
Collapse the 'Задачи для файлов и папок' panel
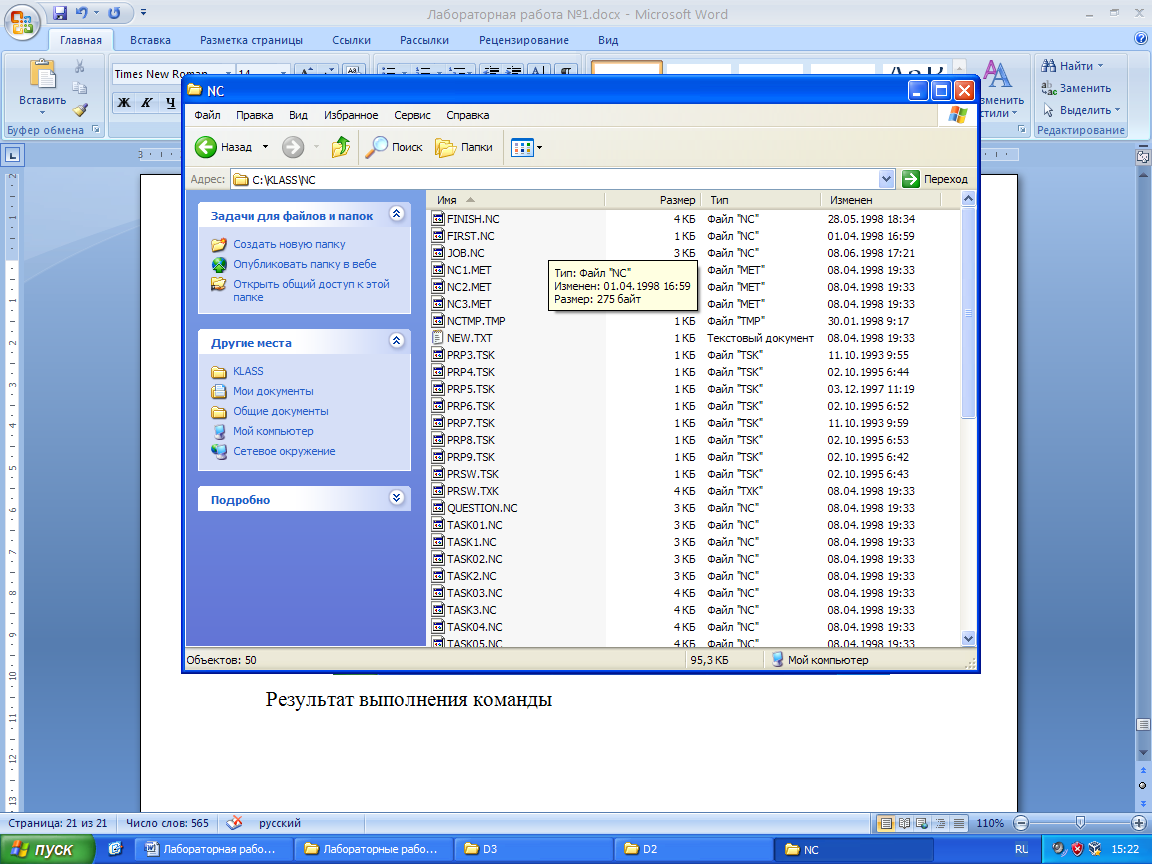[x=397, y=214]
